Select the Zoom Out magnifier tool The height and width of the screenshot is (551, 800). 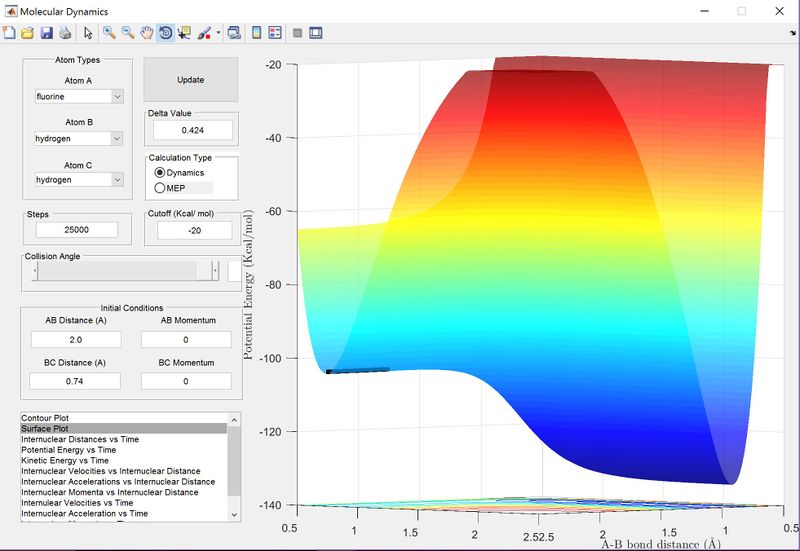point(128,33)
